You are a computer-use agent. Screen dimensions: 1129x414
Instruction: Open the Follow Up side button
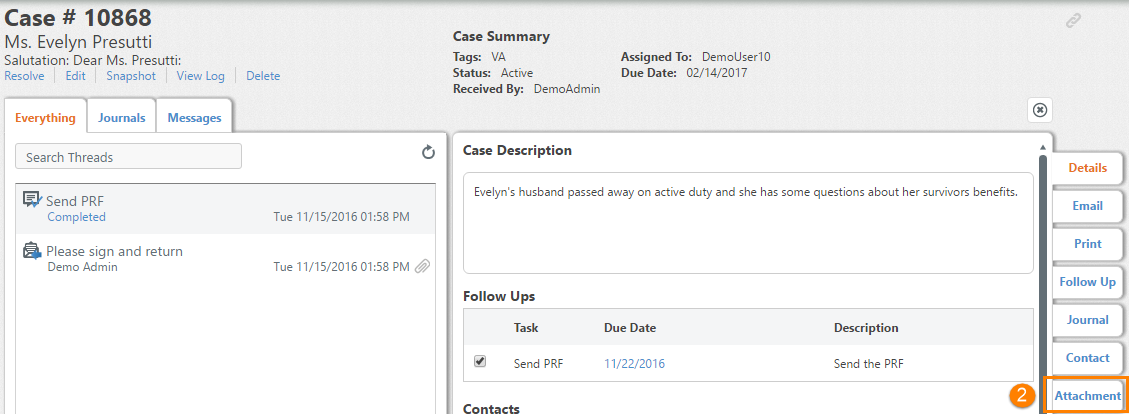pyautogui.click(x=1087, y=282)
